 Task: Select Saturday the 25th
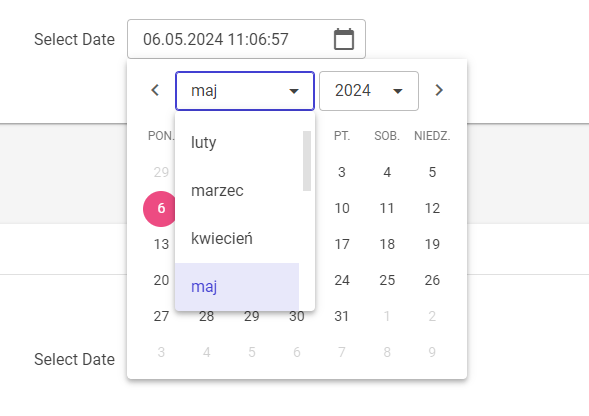[x=387, y=280]
